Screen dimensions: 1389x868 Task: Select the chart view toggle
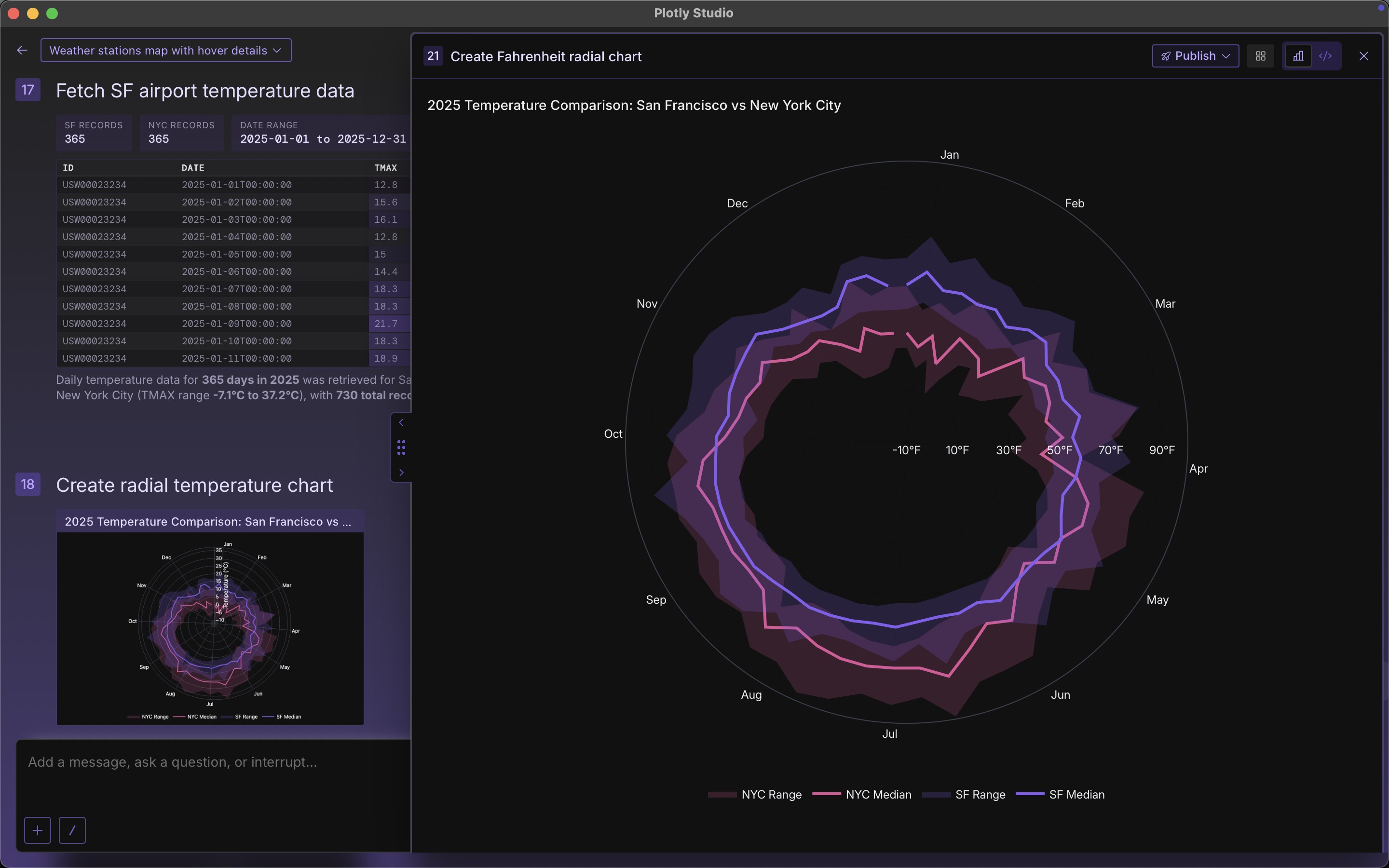pos(1298,55)
